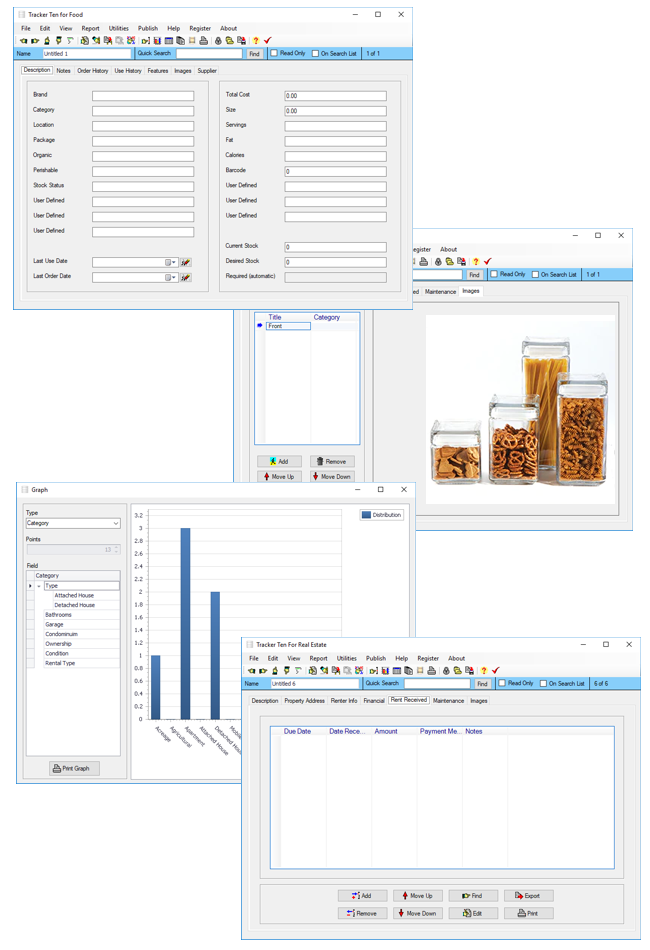Click Brand input field in Food window
The height and width of the screenshot is (950, 650).
pyautogui.click(x=143, y=96)
